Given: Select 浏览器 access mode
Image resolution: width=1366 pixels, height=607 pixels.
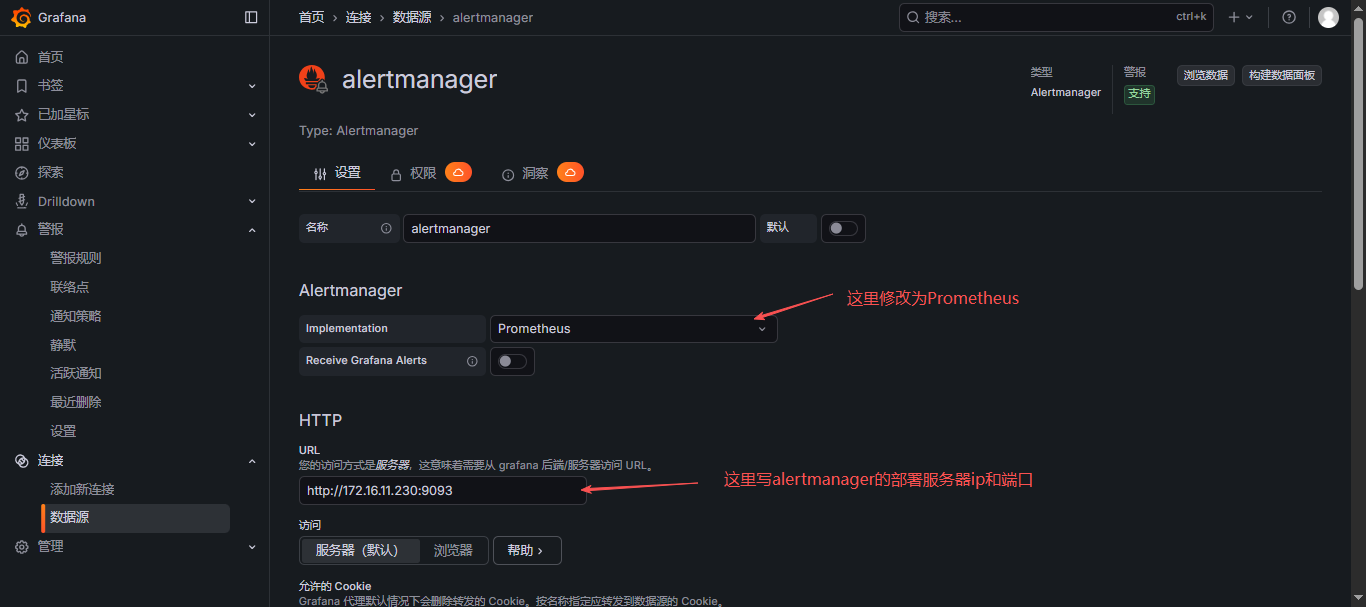Looking at the screenshot, I should point(453,550).
